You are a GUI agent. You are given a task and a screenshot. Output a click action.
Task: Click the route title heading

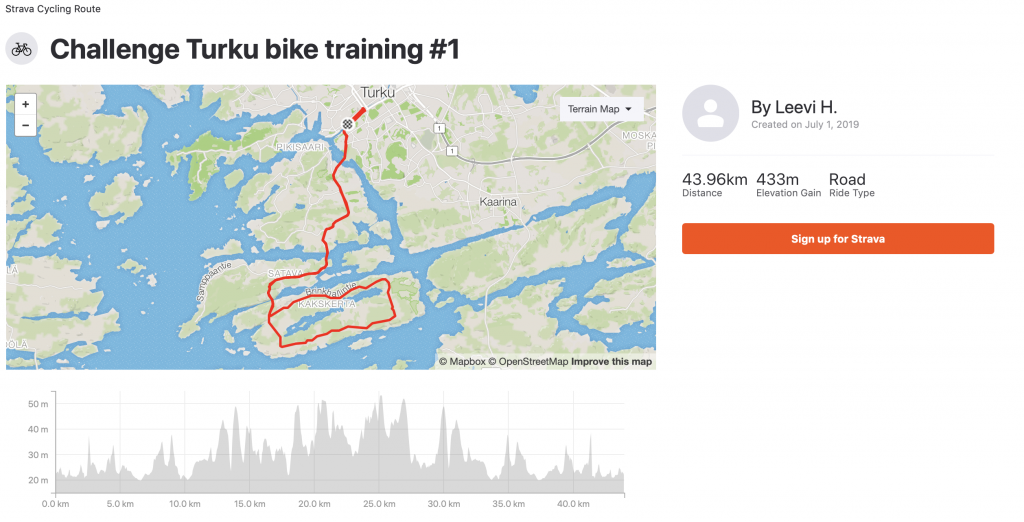point(255,50)
